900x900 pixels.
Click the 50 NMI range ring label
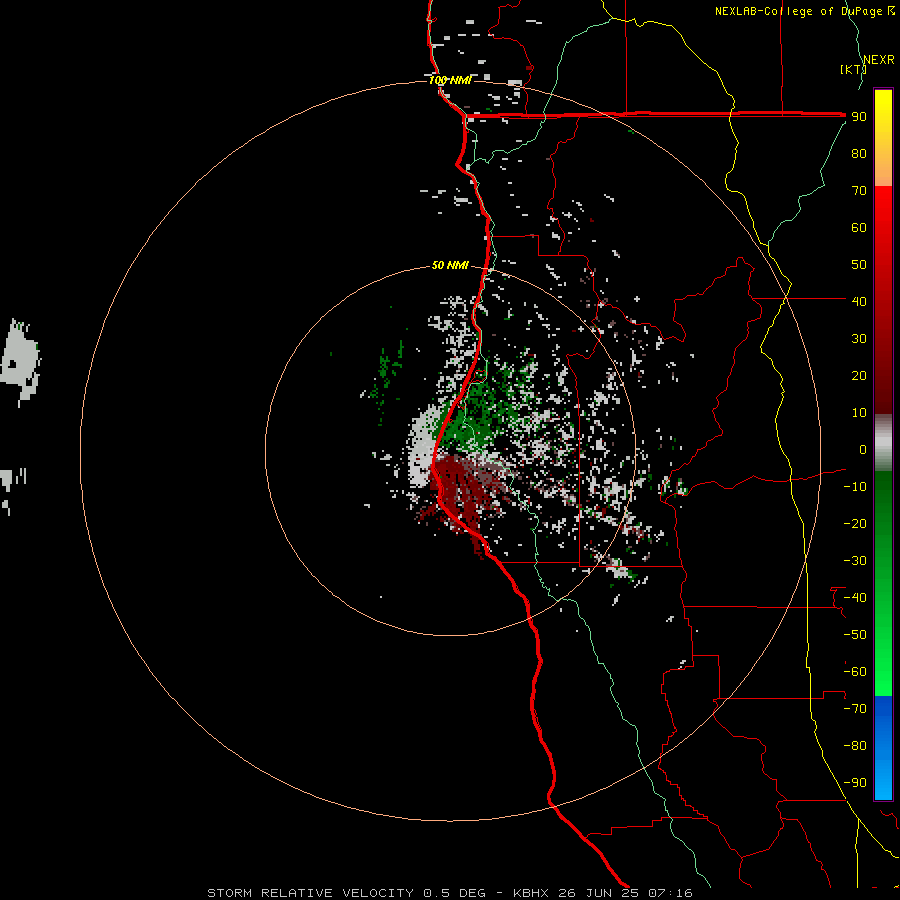point(450,265)
